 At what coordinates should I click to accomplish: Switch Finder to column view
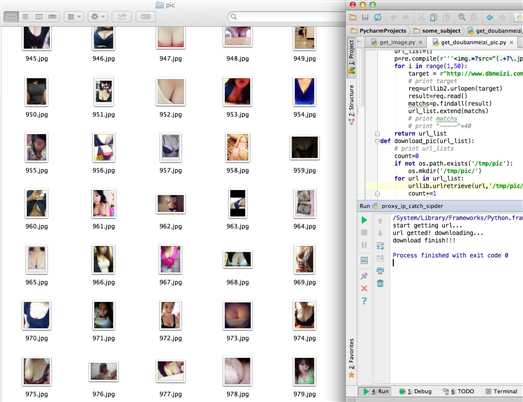39,16
